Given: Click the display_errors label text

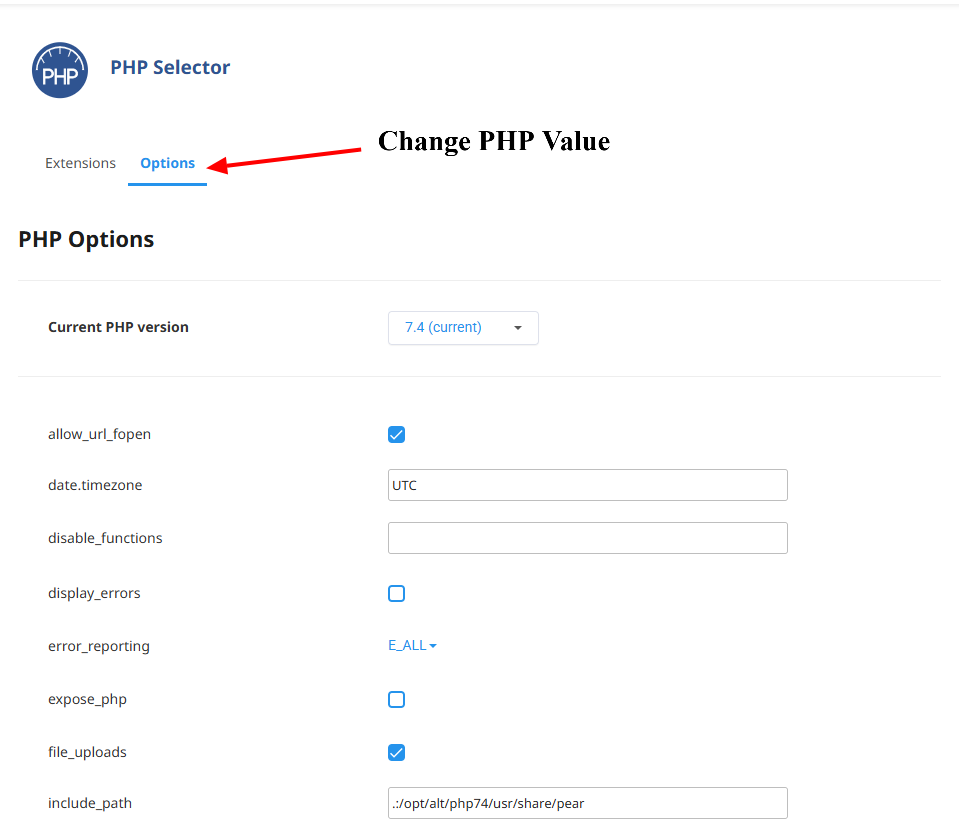Looking at the screenshot, I should pyautogui.click(x=94, y=593).
